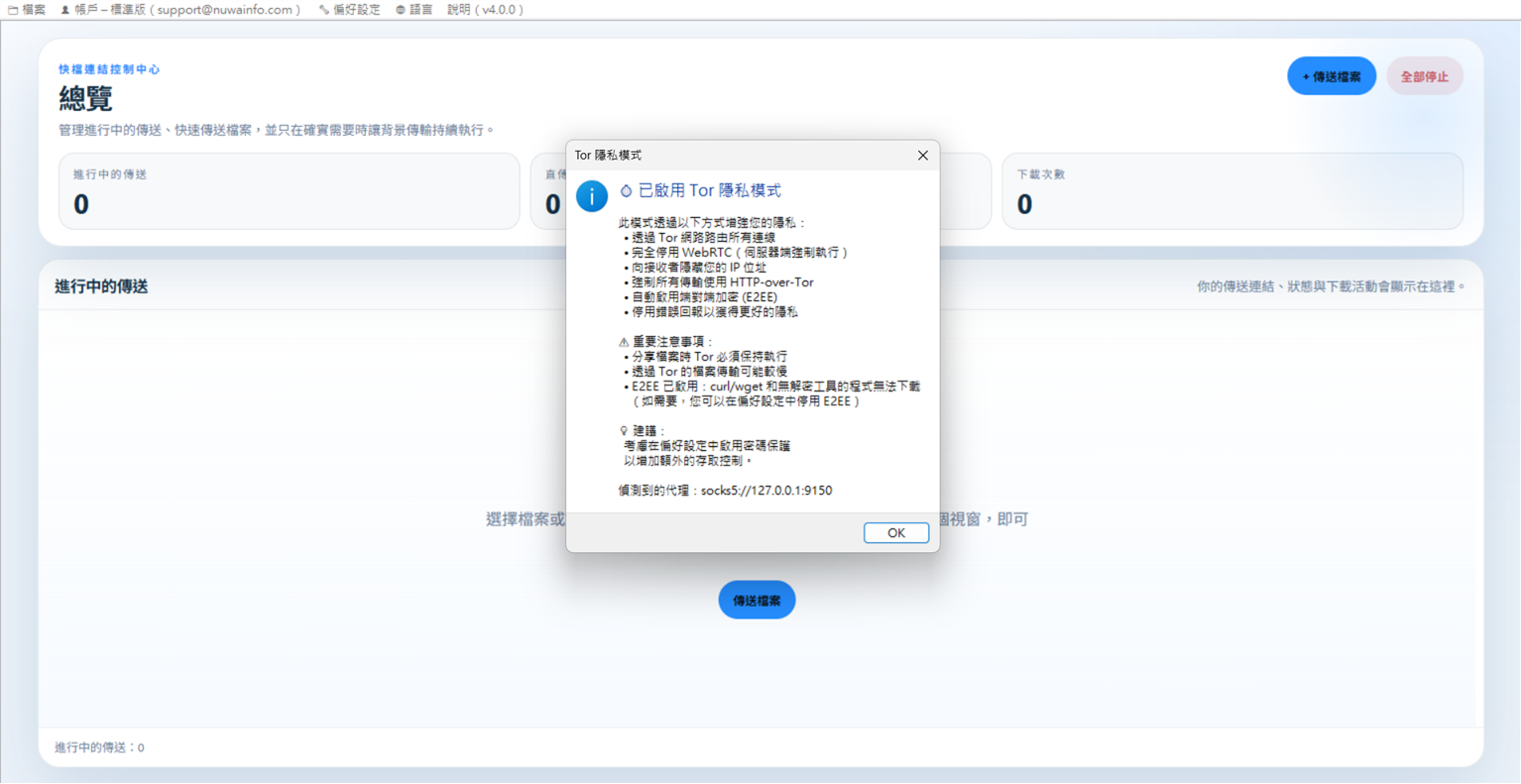Click the folder icon of the 檔案 menu

coord(13,10)
